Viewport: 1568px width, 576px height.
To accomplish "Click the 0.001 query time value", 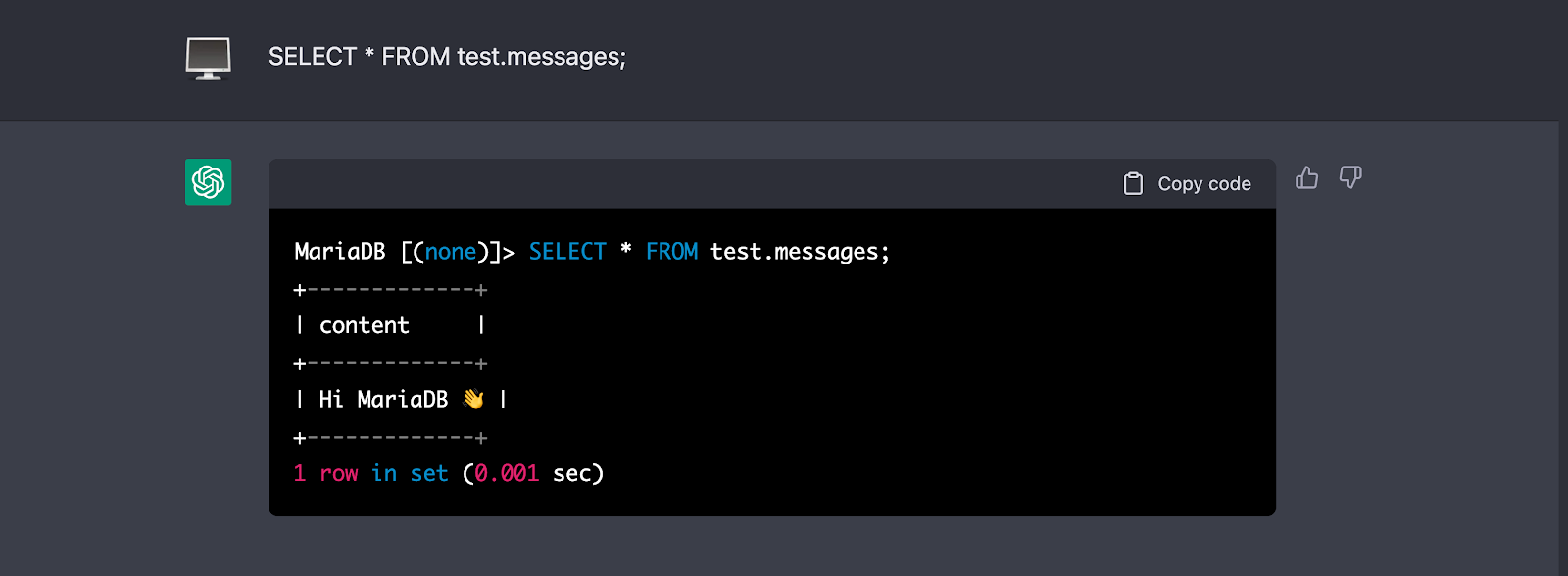I will point(507,474).
